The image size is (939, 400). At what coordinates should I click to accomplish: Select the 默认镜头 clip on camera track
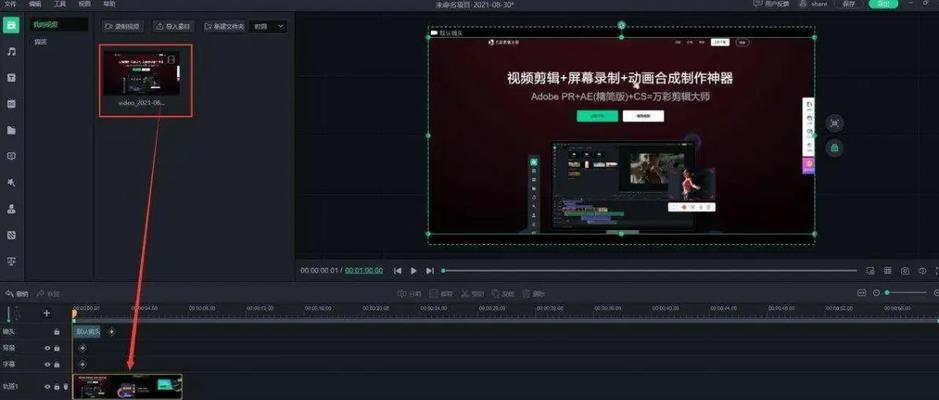point(87,331)
